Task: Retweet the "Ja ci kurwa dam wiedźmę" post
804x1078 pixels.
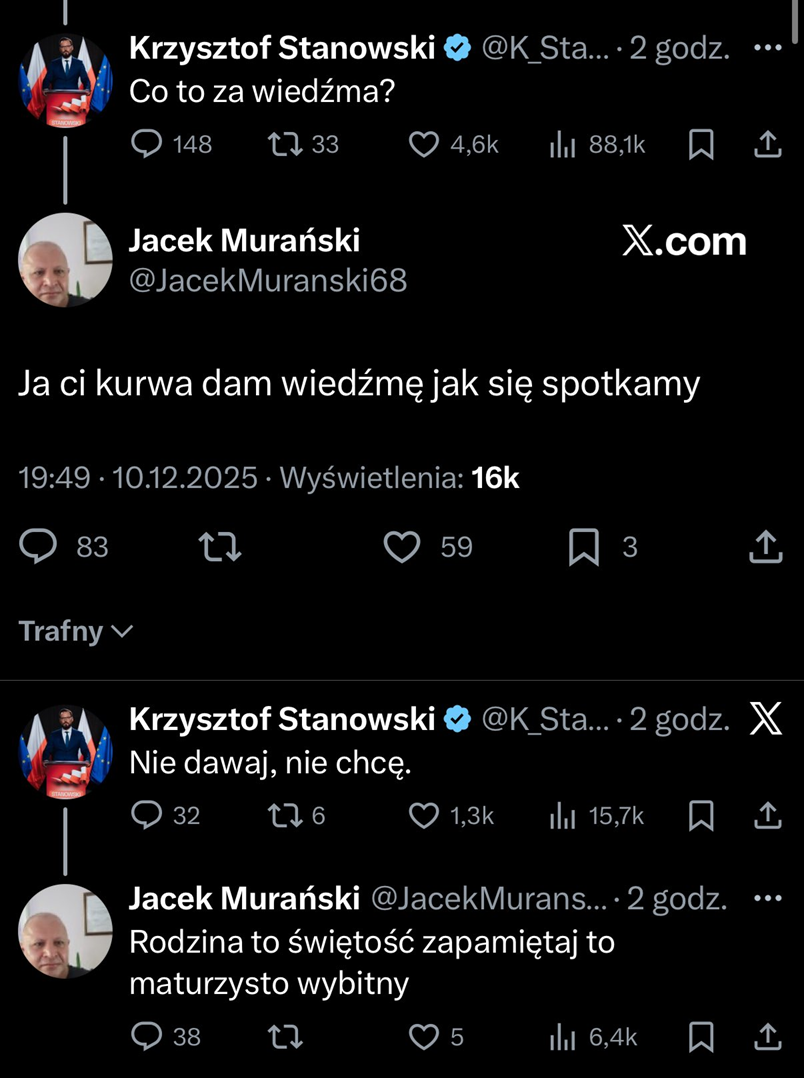Action: pos(221,547)
